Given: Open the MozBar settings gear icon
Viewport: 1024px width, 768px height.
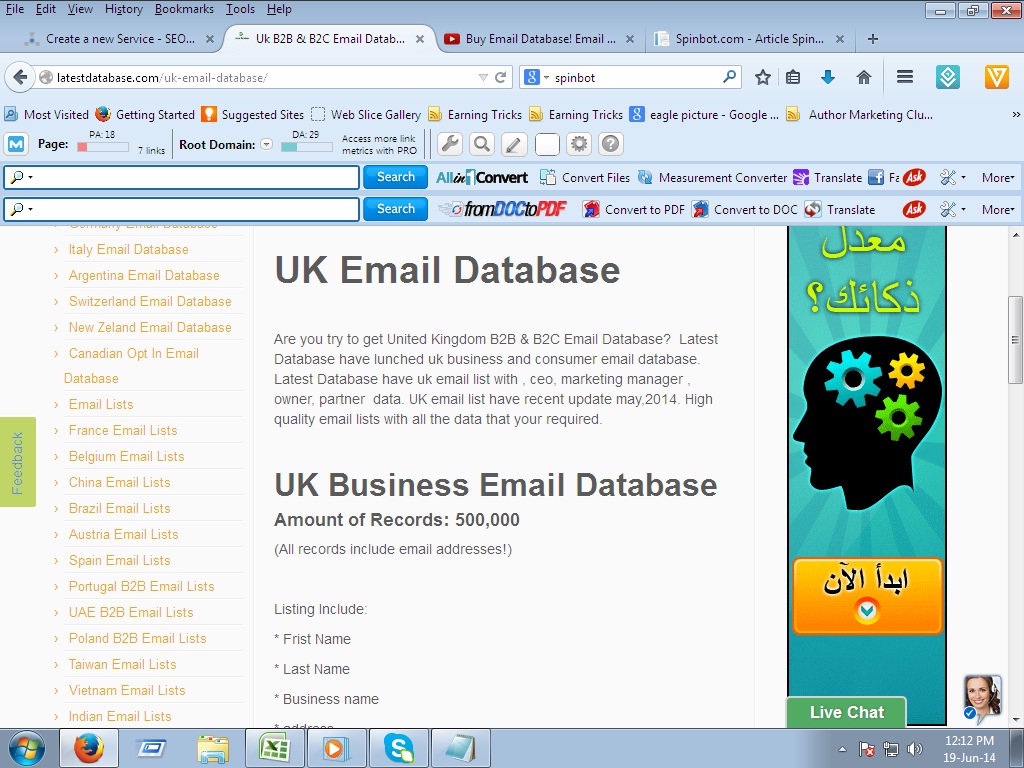Looking at the screenshot, I should click(x=579, y=144).
